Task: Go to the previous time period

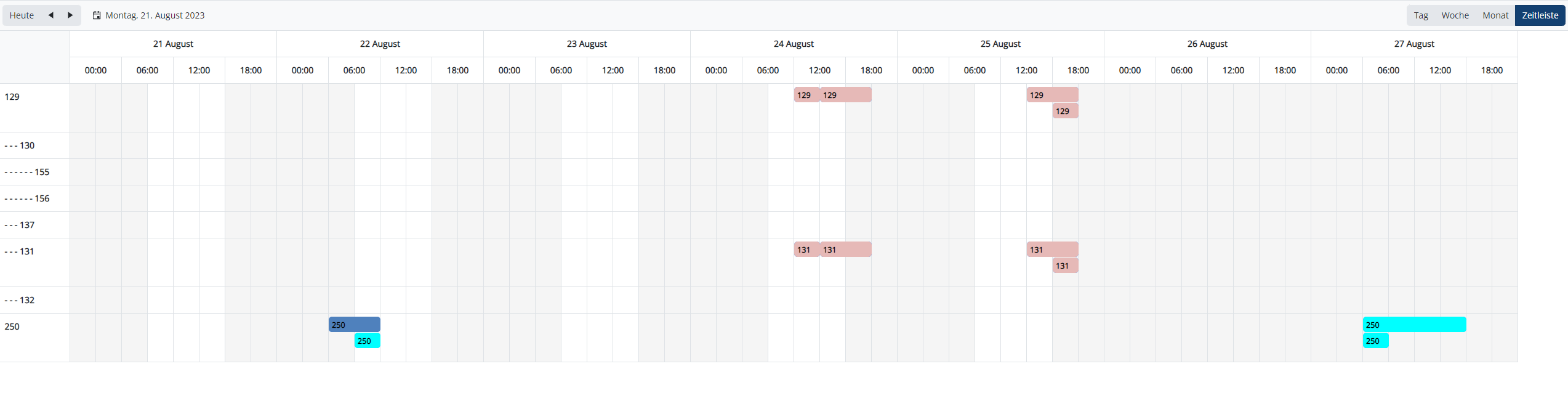Action: point(51,15)
